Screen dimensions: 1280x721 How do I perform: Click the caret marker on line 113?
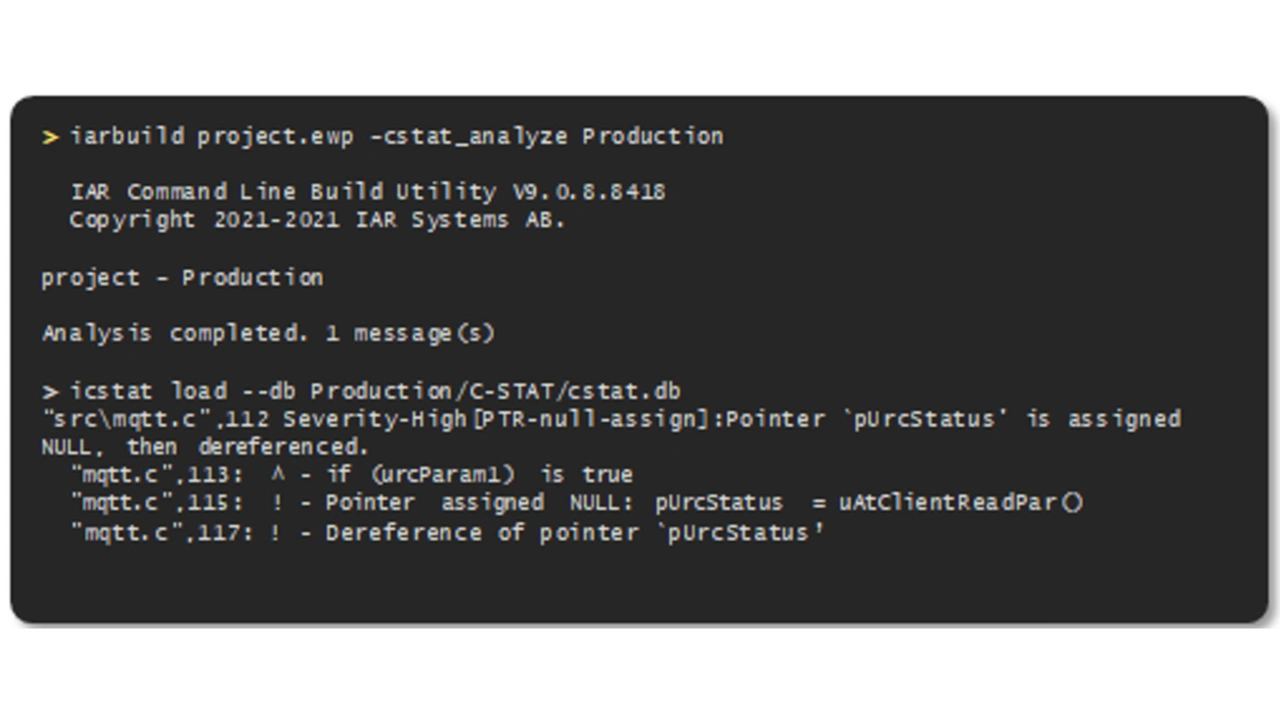[x=277, y=474]
